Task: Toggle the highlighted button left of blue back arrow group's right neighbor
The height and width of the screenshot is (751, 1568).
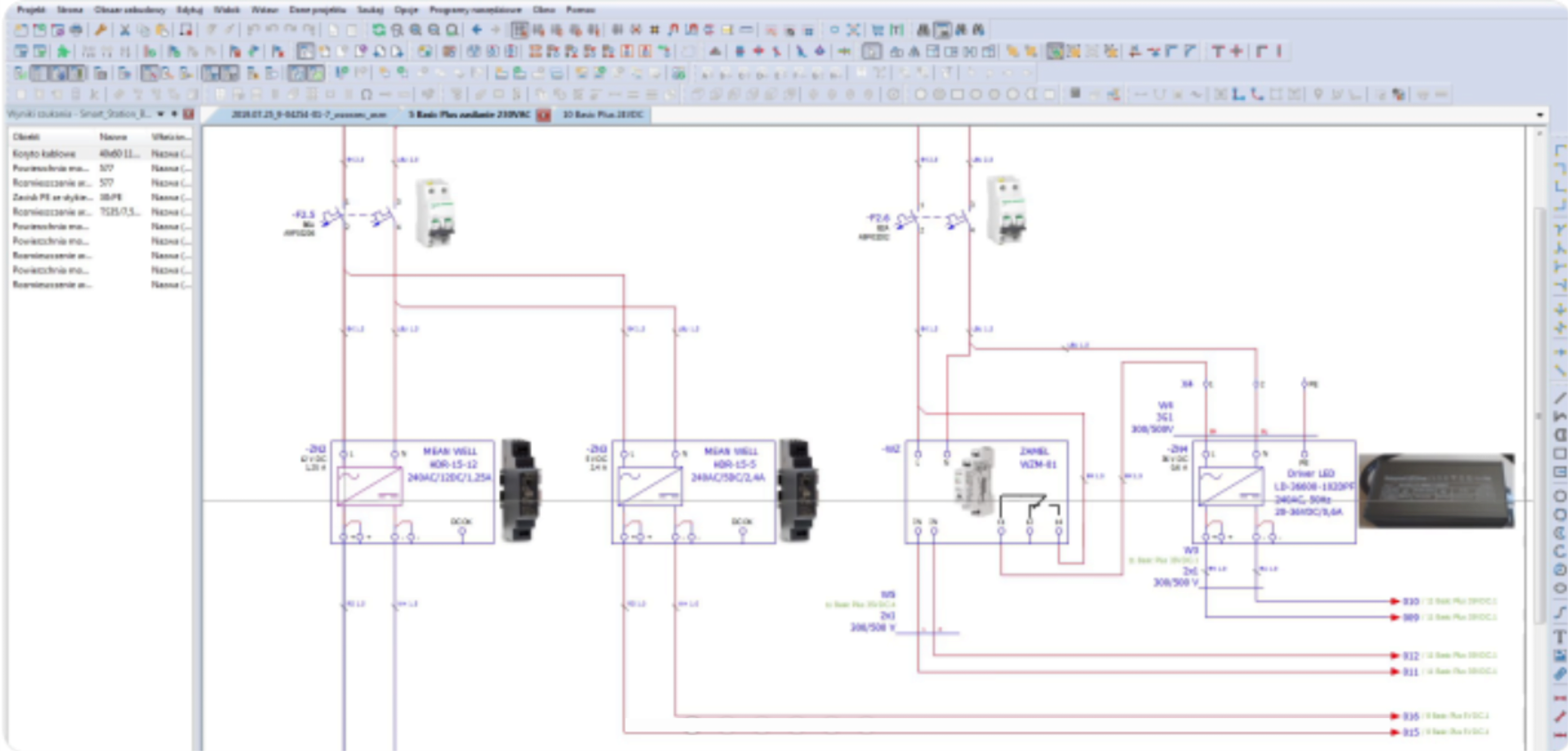Action: [519, 30]
